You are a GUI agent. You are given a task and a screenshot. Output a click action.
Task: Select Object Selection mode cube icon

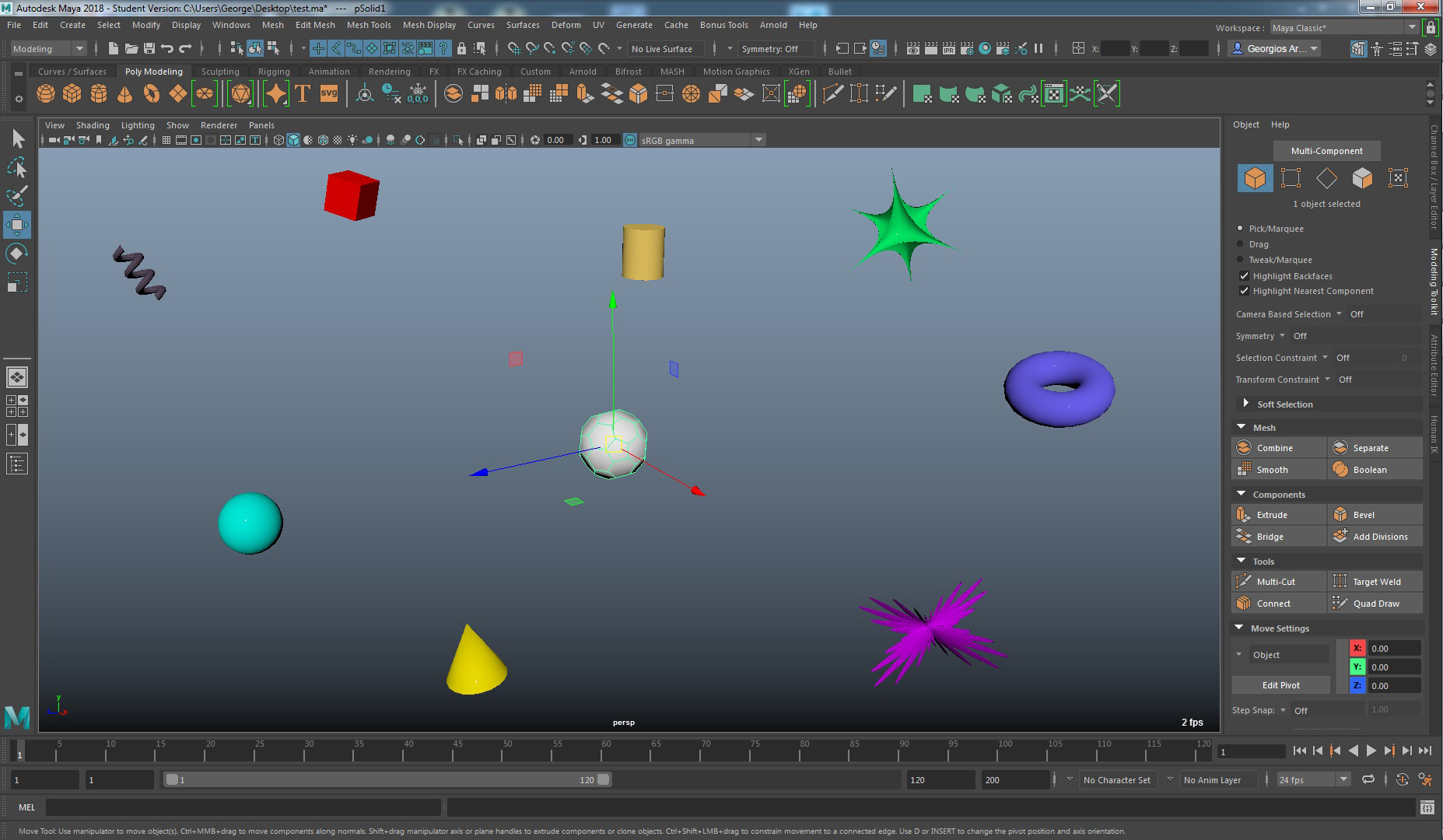coord(1255,178)
